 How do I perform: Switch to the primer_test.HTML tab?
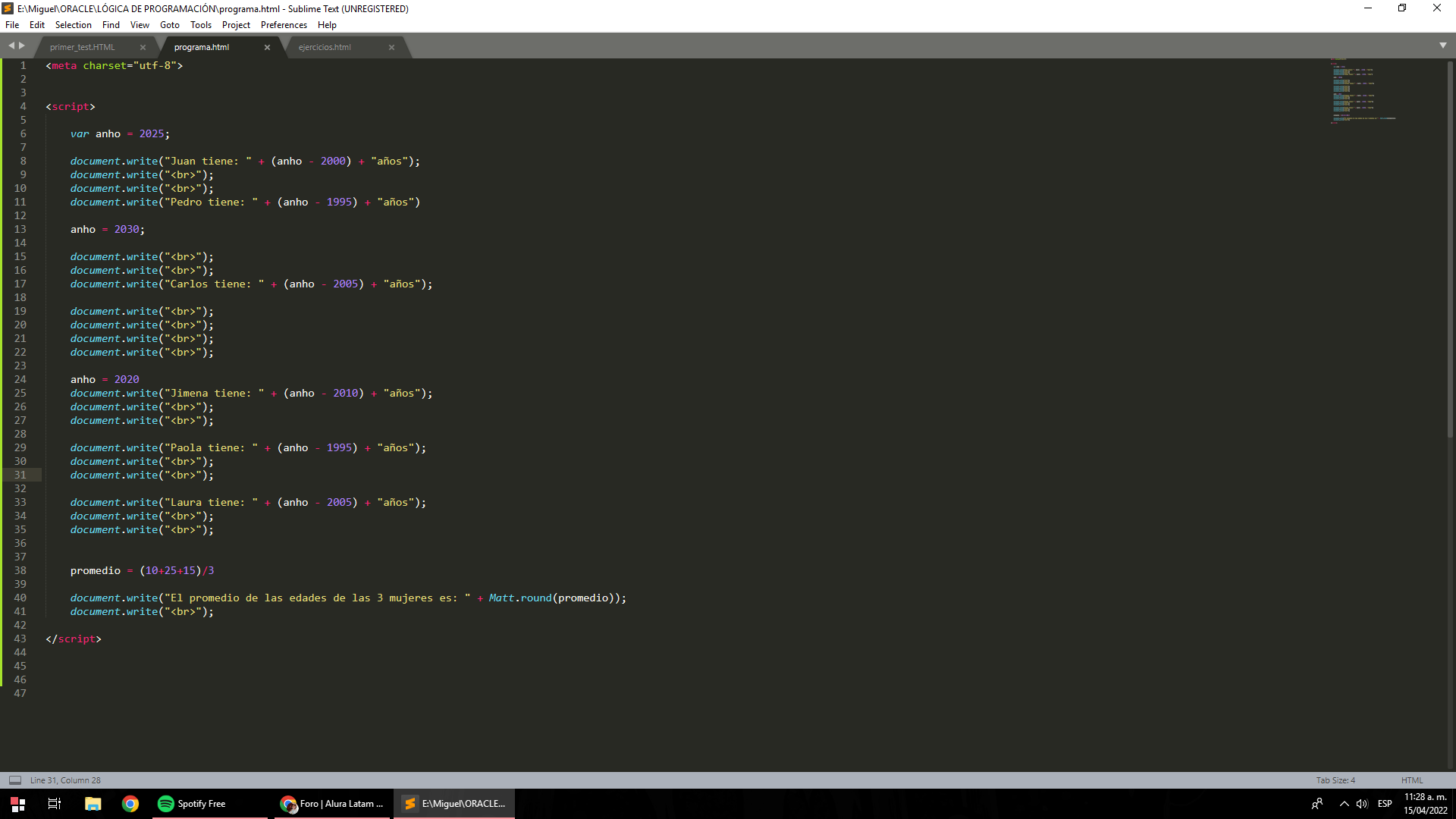83,47
